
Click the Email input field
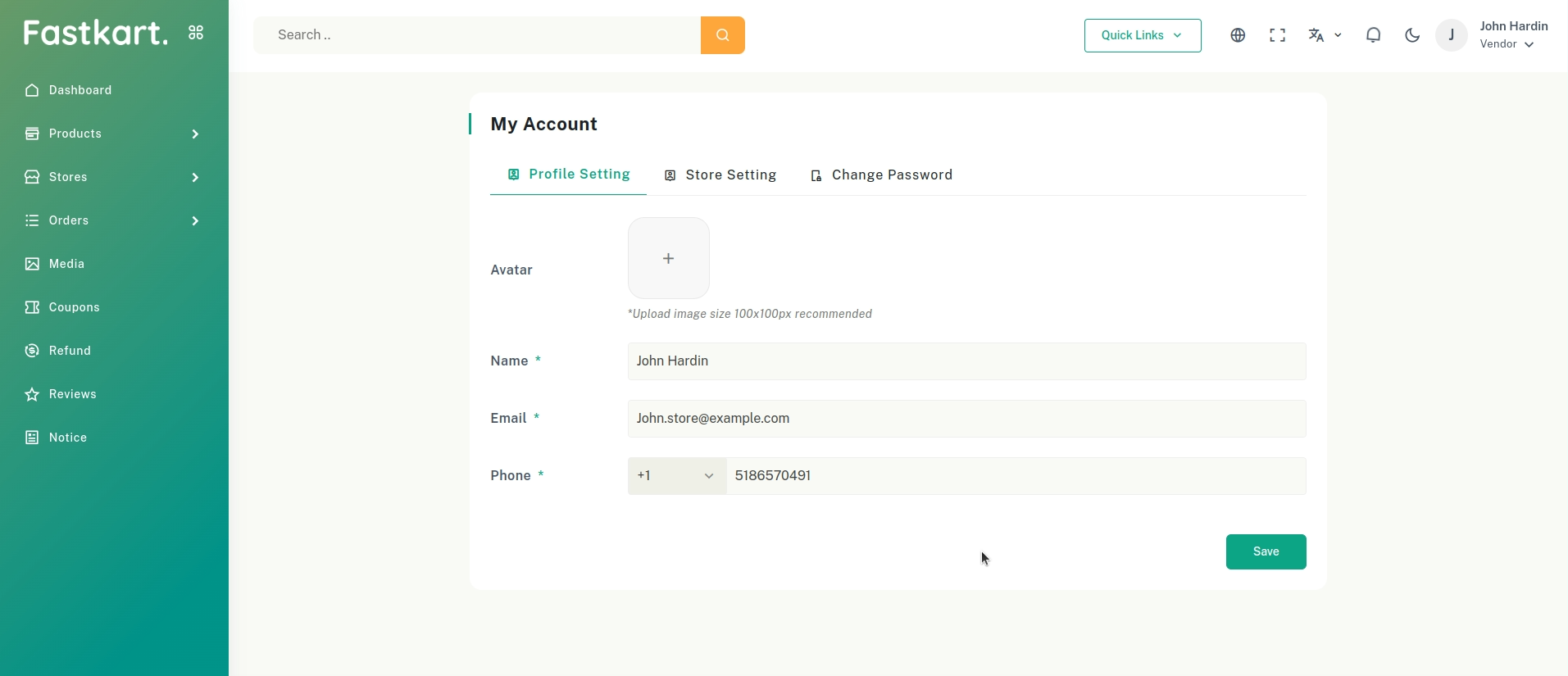[966, 419]
